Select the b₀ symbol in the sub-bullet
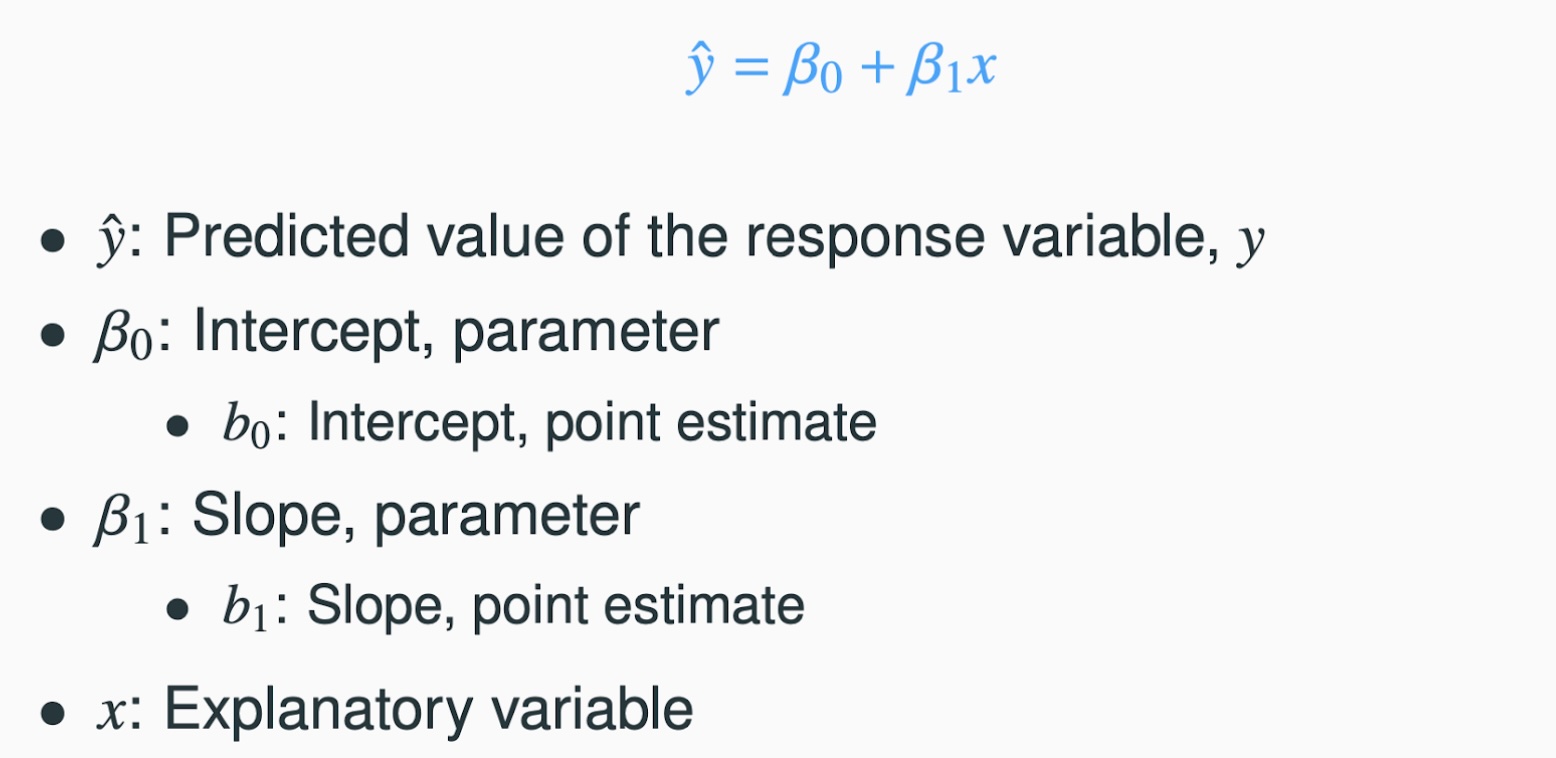Screen dimensions: 1556x758 tap(245, 424)
